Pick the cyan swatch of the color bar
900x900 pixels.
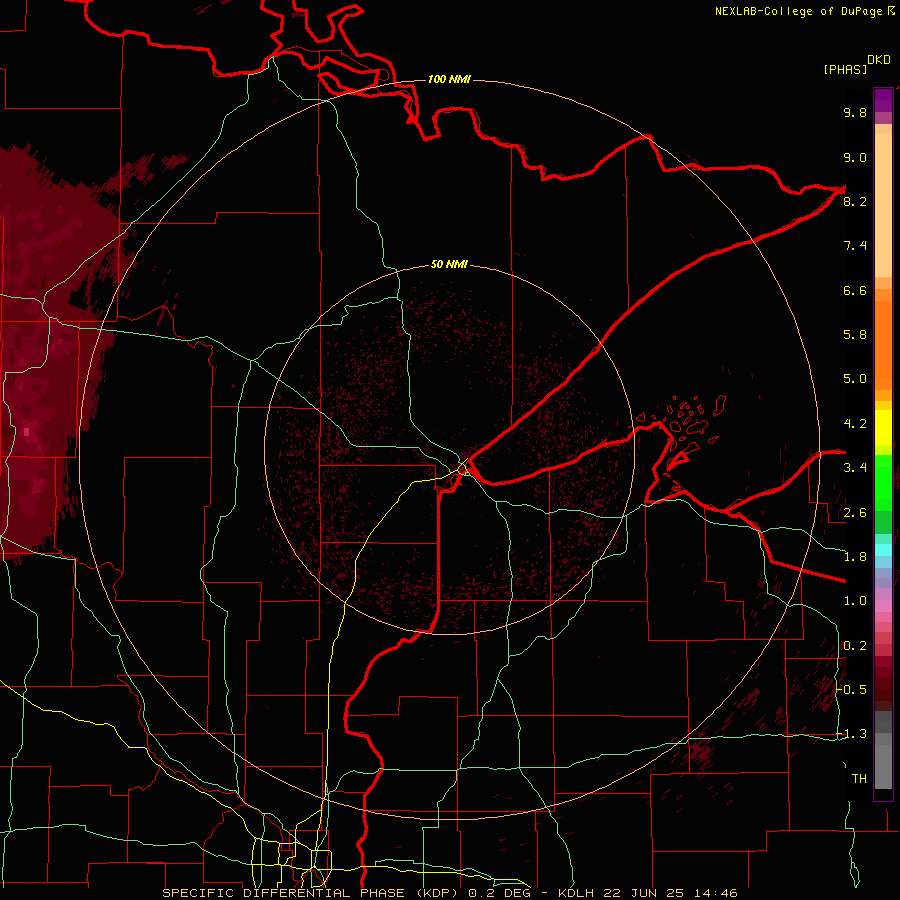point(883,550)
